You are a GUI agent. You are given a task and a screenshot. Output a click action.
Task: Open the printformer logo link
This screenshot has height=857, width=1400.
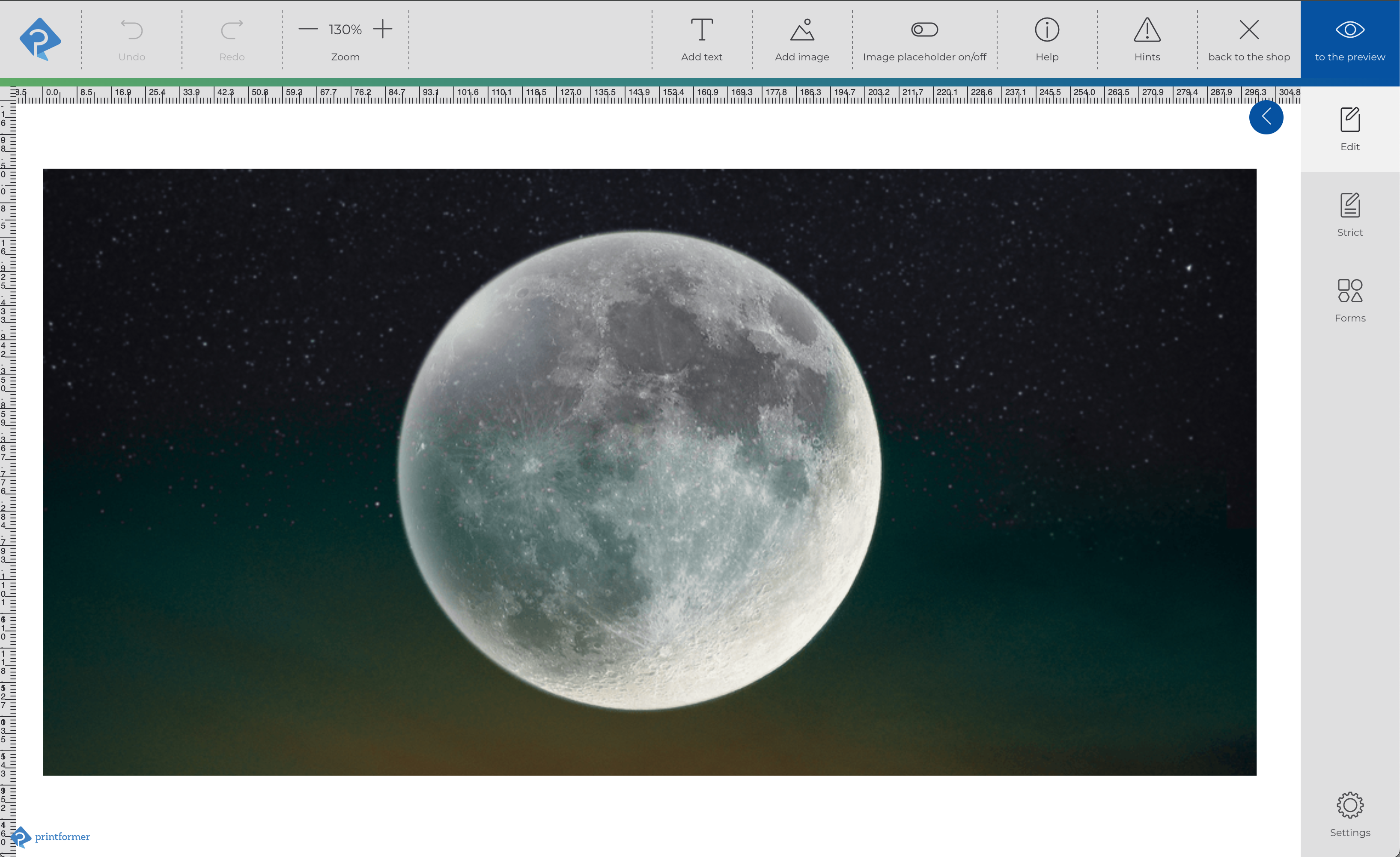point(51,836)
